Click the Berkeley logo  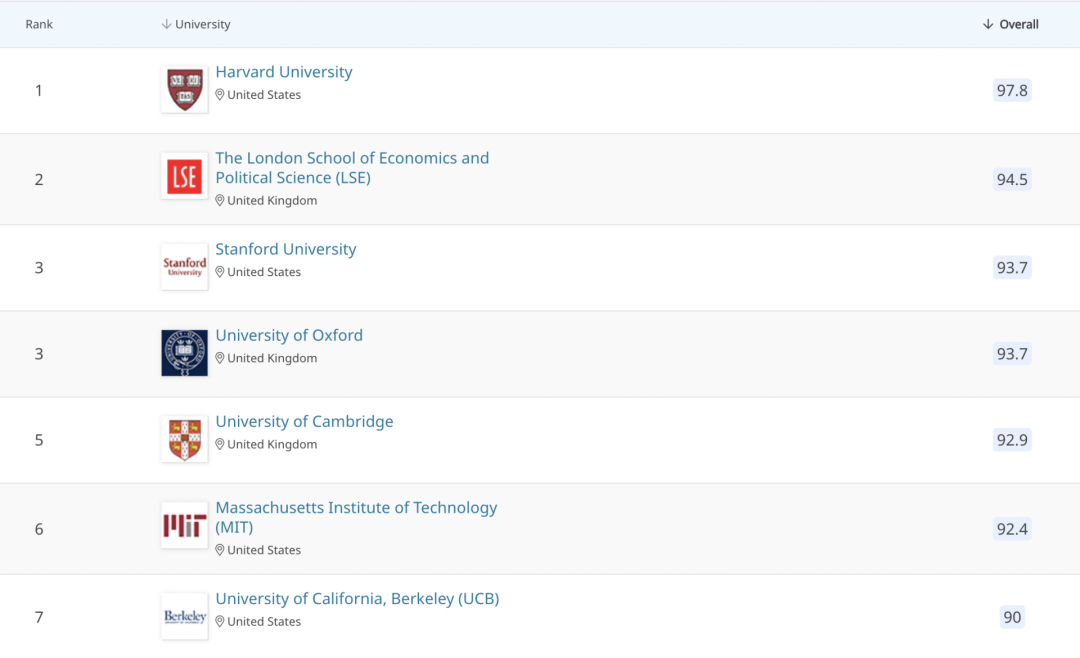coord(184,616)
